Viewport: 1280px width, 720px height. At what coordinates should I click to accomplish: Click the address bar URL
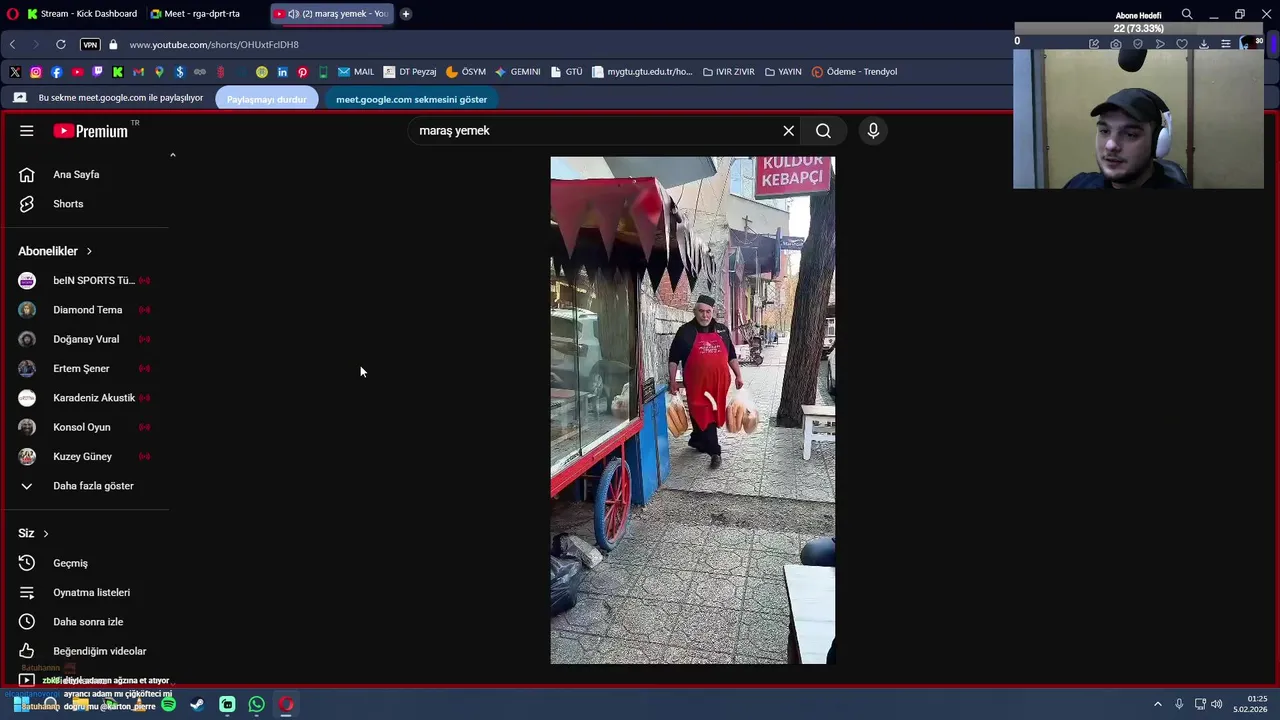[214, 45]
